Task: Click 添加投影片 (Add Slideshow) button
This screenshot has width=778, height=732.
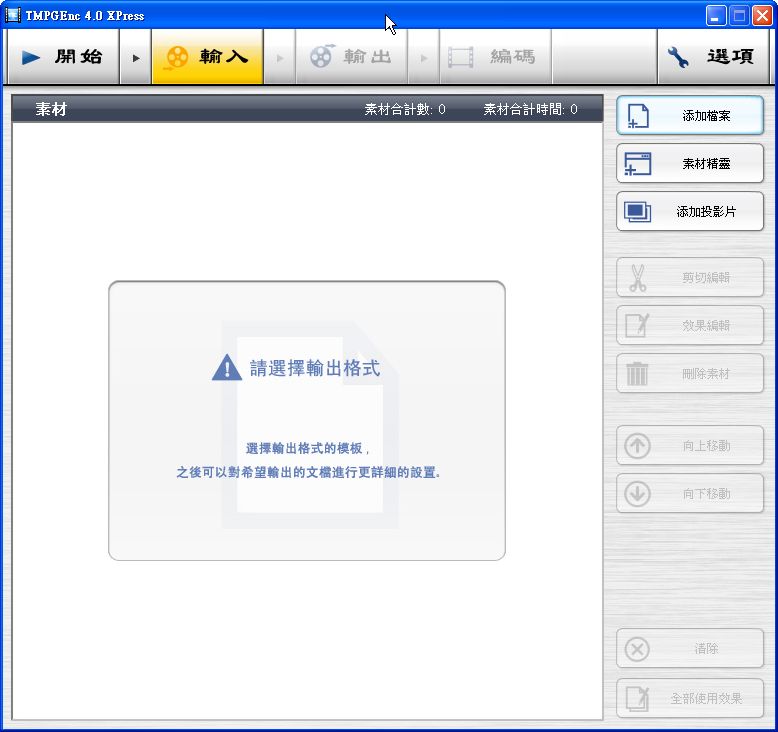Action: 690,211
